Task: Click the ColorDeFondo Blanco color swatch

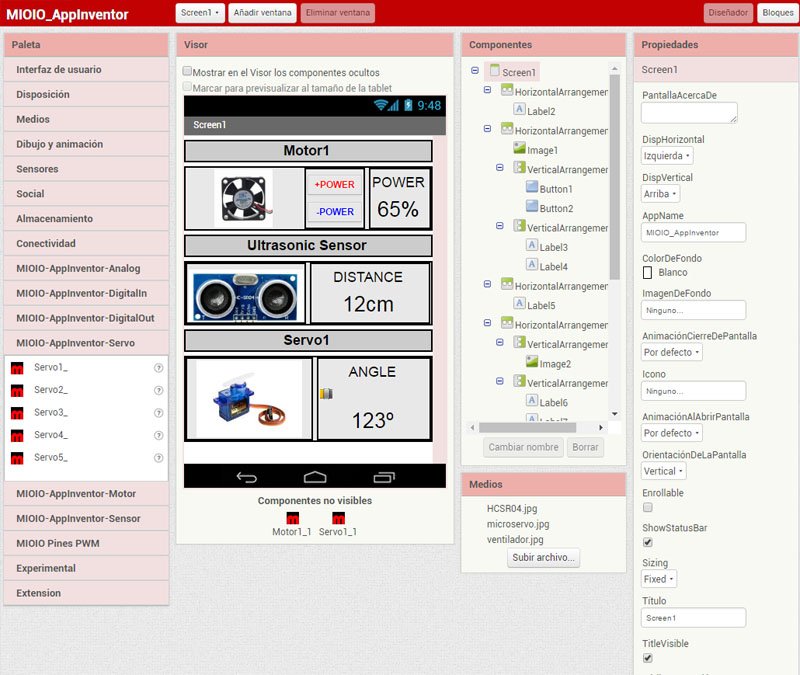Action: (x=647, y=272)
